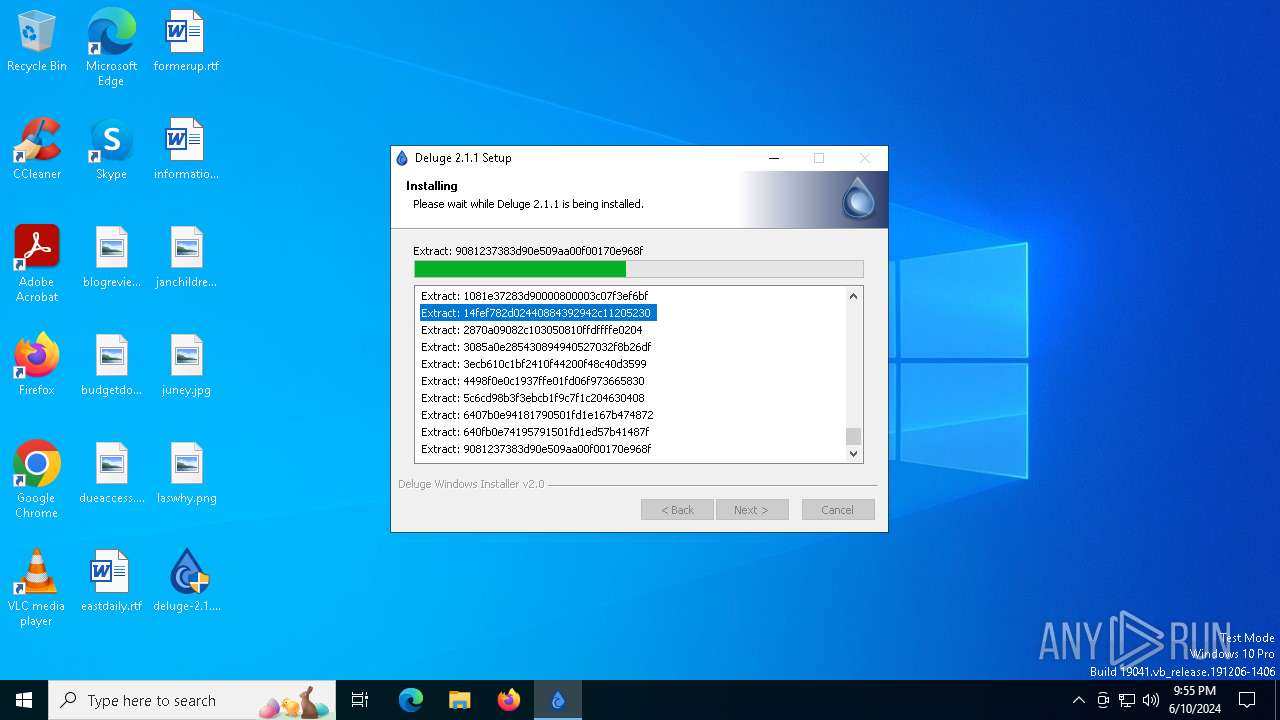Open the notification center

1247,700
